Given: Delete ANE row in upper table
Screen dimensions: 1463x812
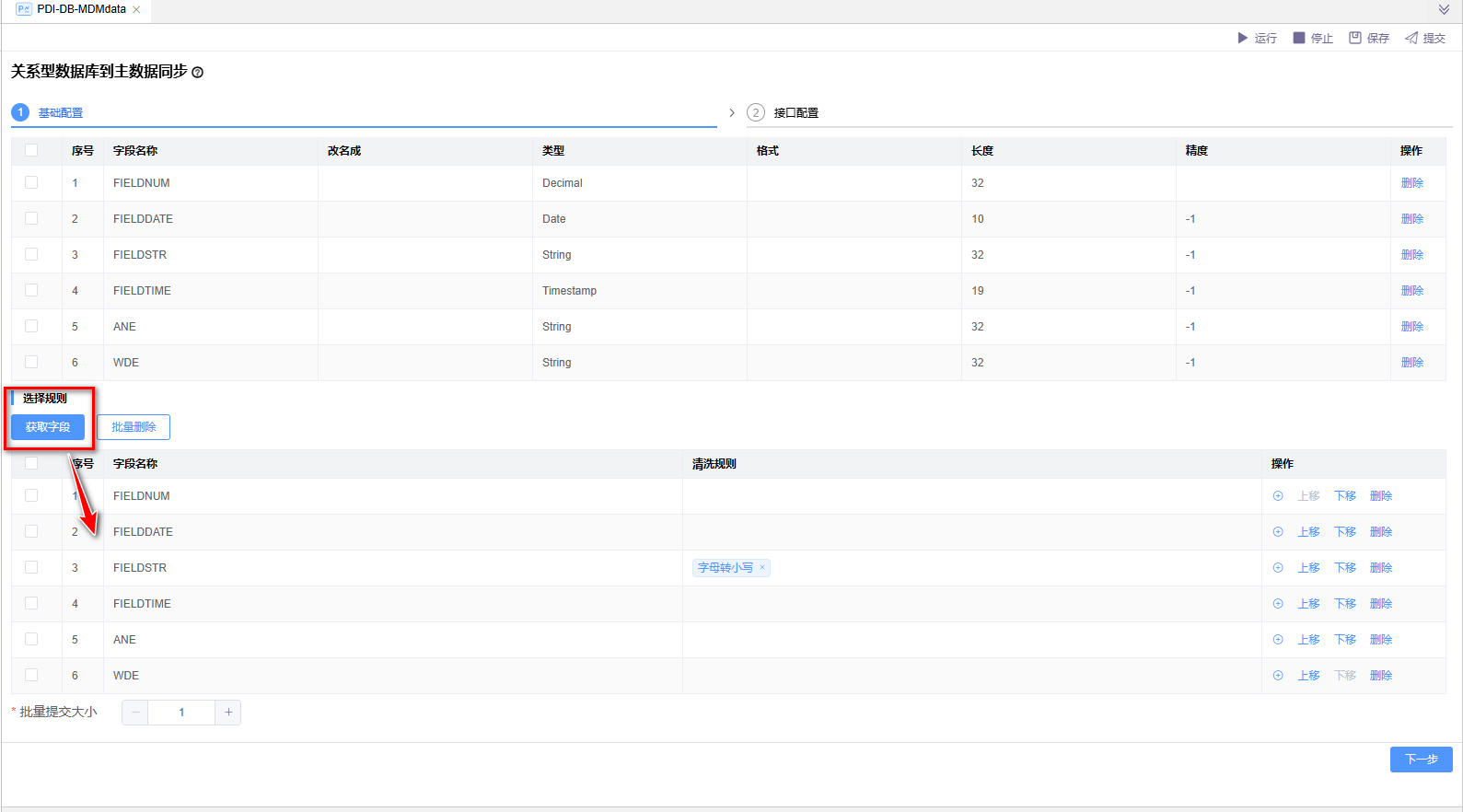Looking at the screenshot, I should 1411,327.
